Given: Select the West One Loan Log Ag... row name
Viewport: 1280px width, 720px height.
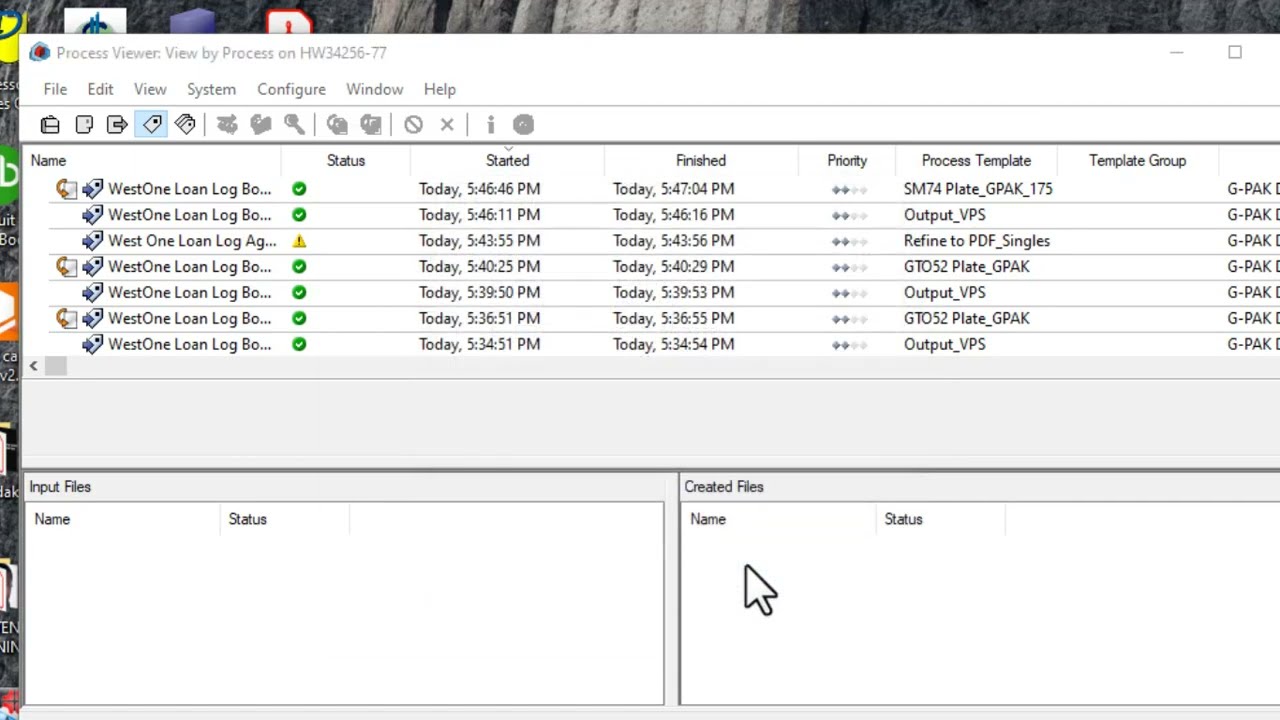Looking at the screenshot, I should point(192,240).
